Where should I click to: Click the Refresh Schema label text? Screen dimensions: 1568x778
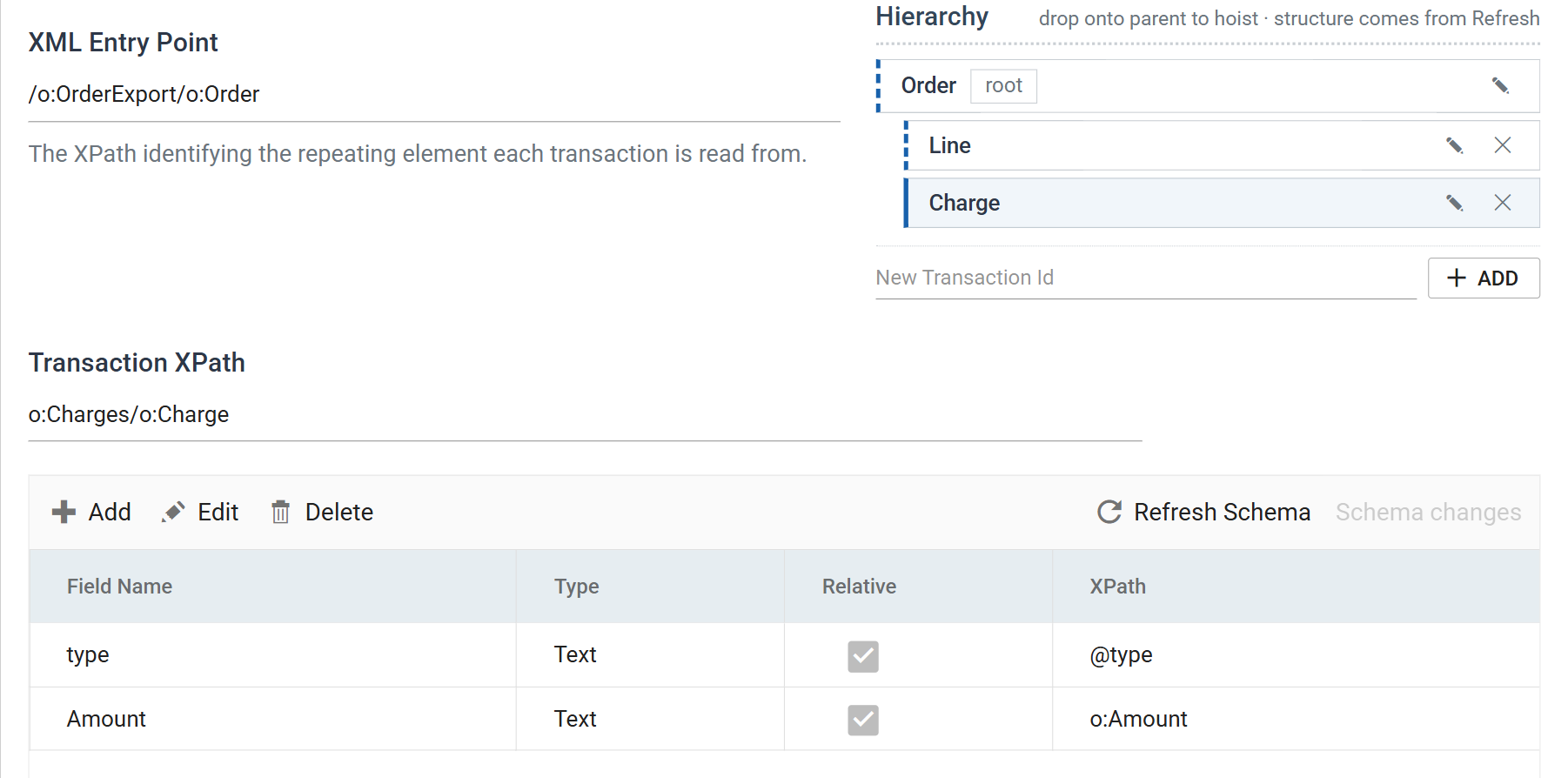pyautogui.click(x=1222, y=512)
